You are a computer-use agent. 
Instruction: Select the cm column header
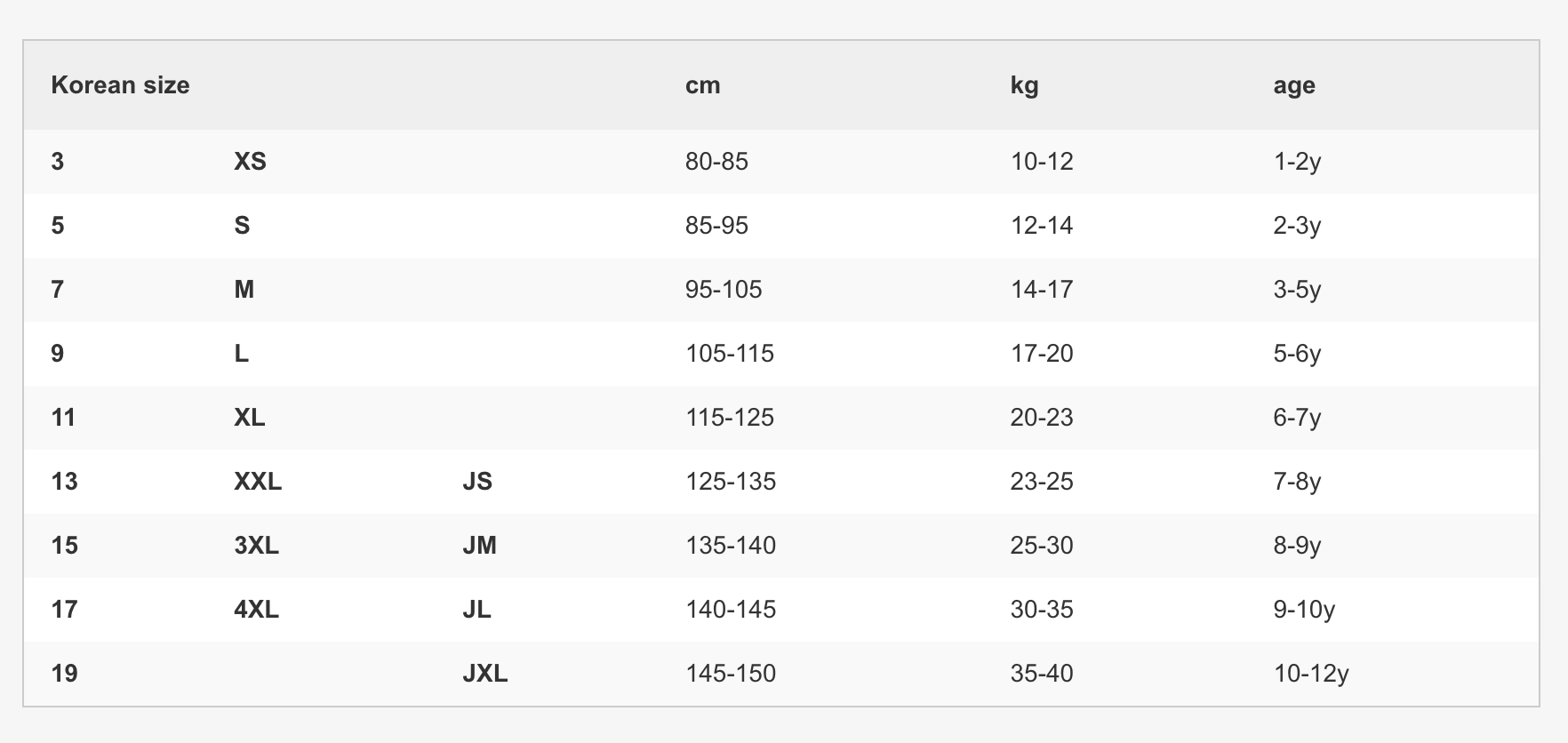coord(702,85)
